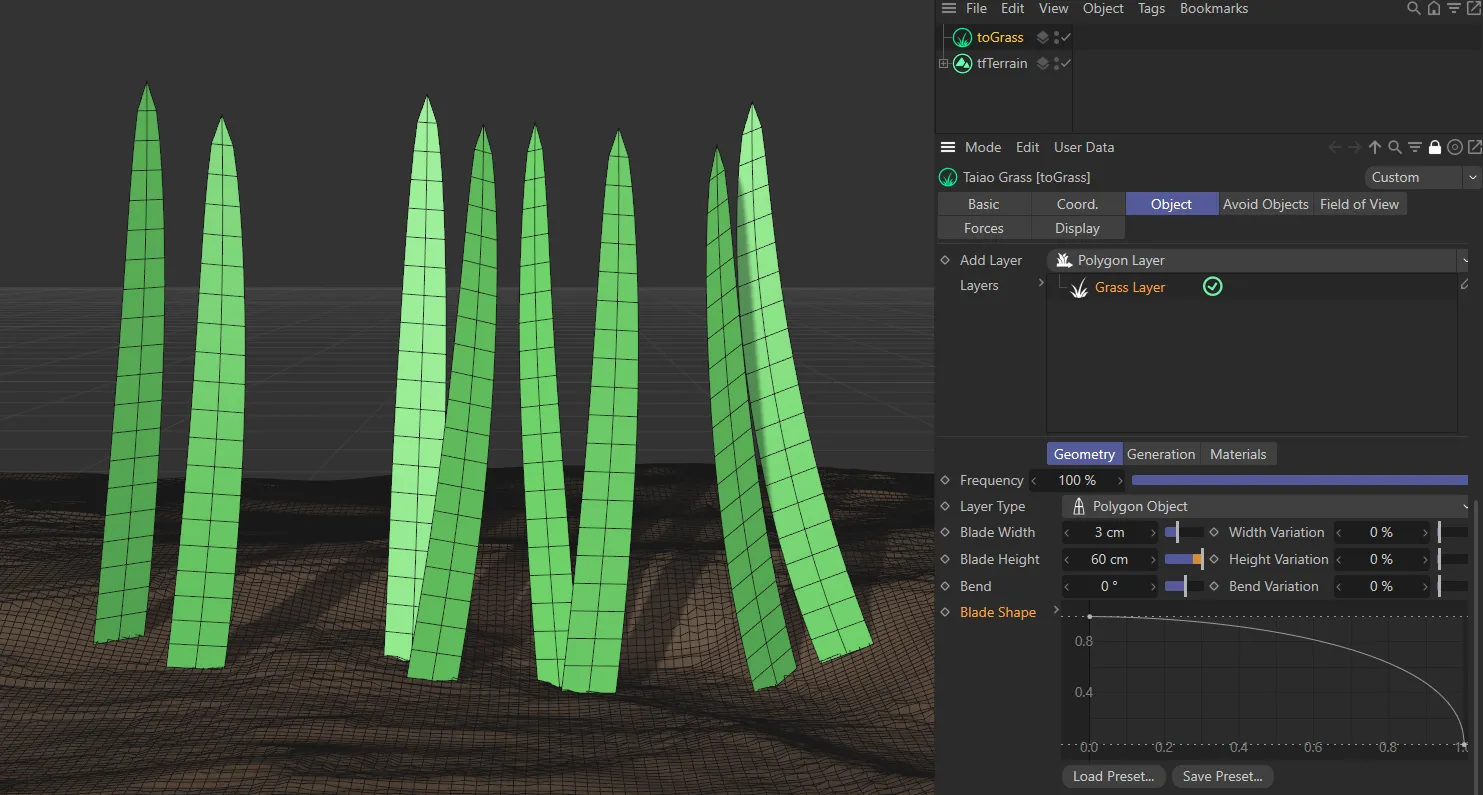Viewport: 1483px width, 795px height.
Task: Click the tfTerrain terrain object icon
Action: click(961, 63)
